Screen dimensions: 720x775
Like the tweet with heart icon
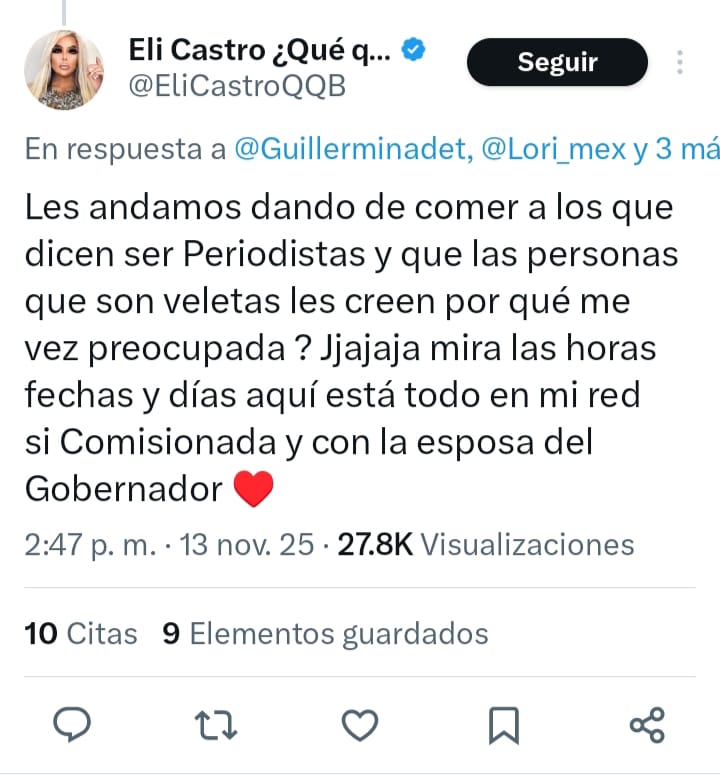pos(360,725)
